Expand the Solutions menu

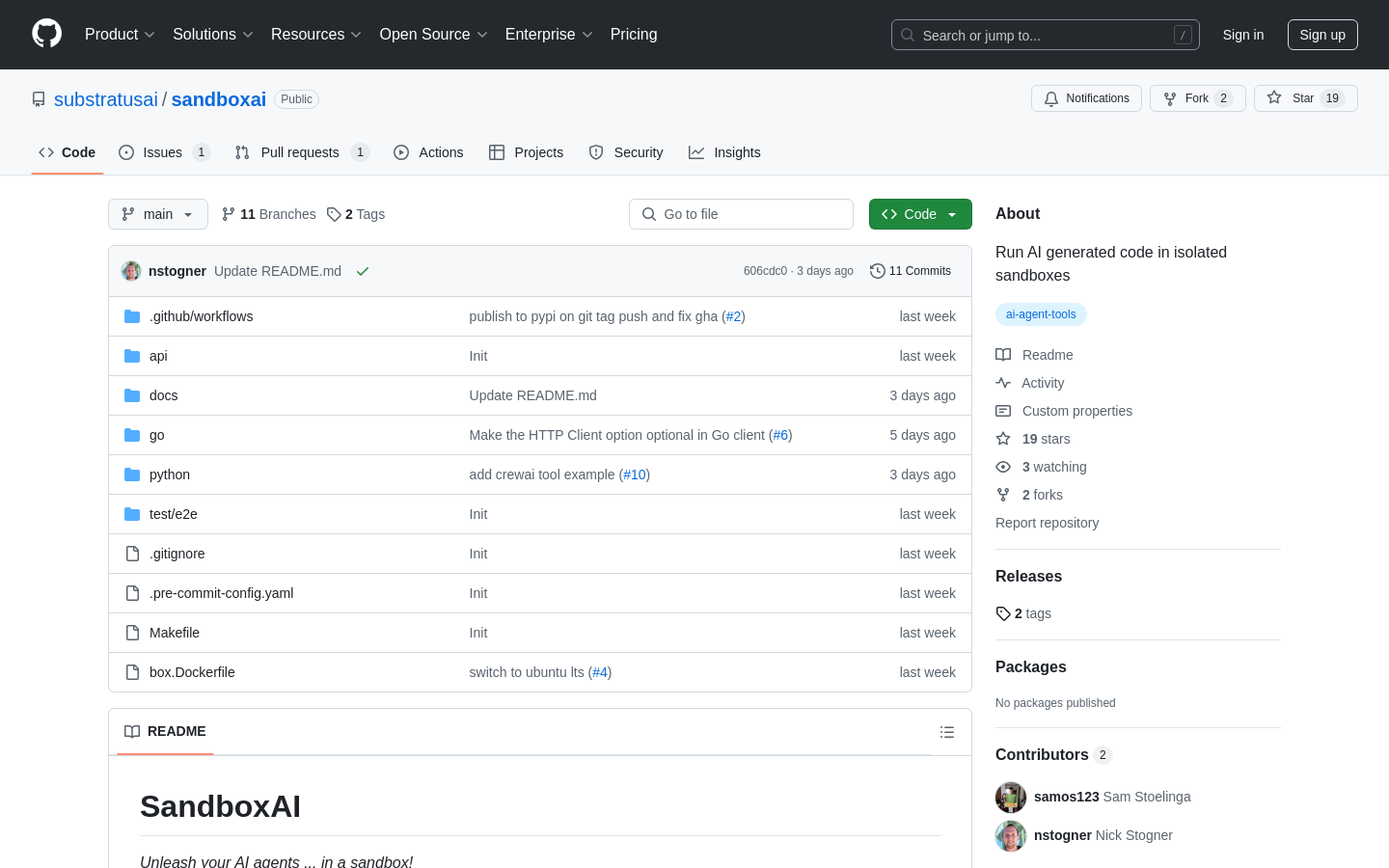[x=213, y=35]
